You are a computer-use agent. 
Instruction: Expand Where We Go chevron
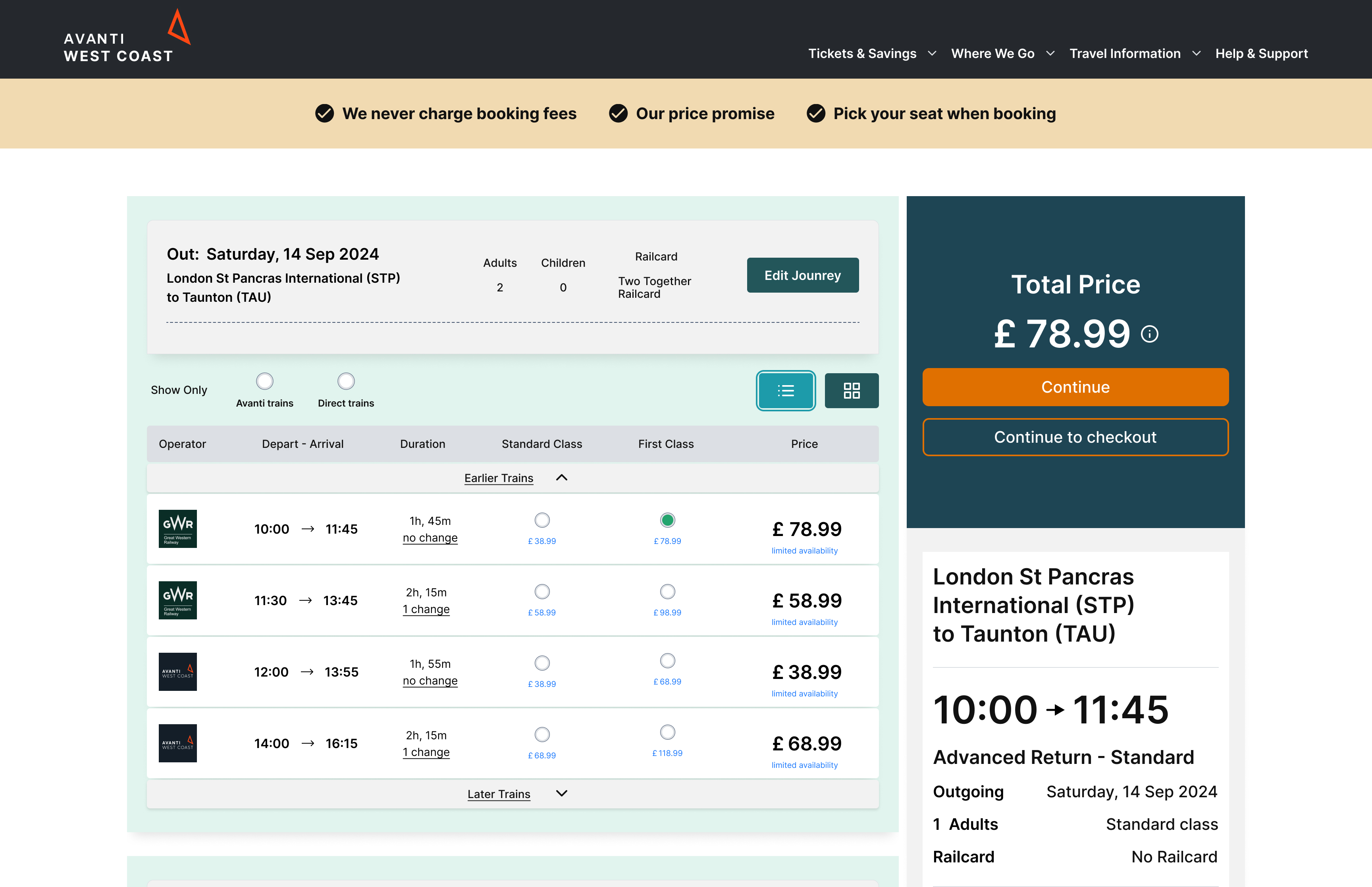point(1050,54)
